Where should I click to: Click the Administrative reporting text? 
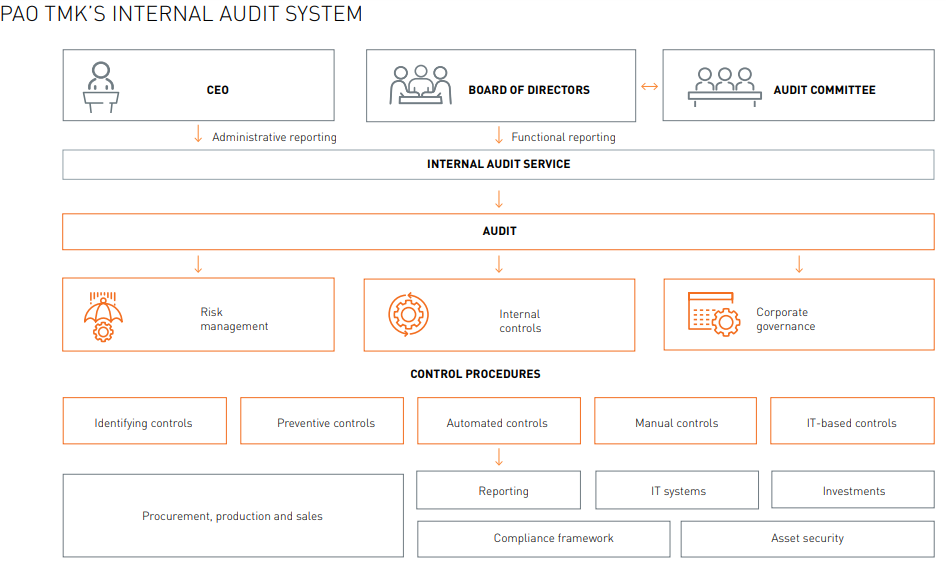275,137
